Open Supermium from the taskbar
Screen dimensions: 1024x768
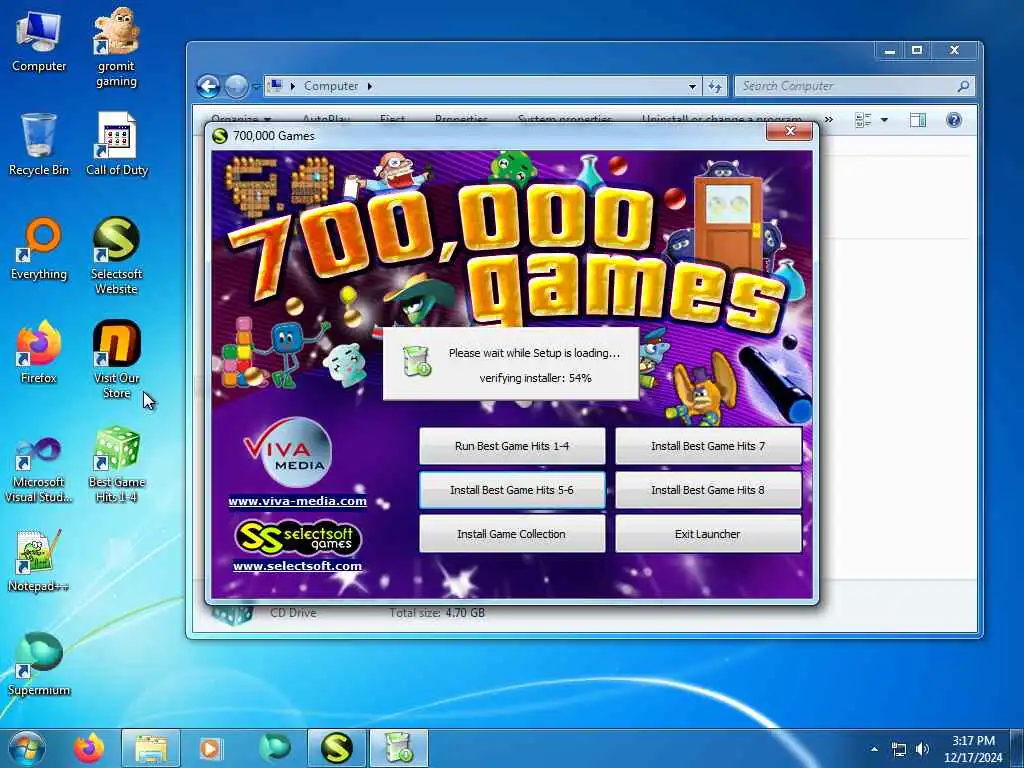(x=275, y=748)
